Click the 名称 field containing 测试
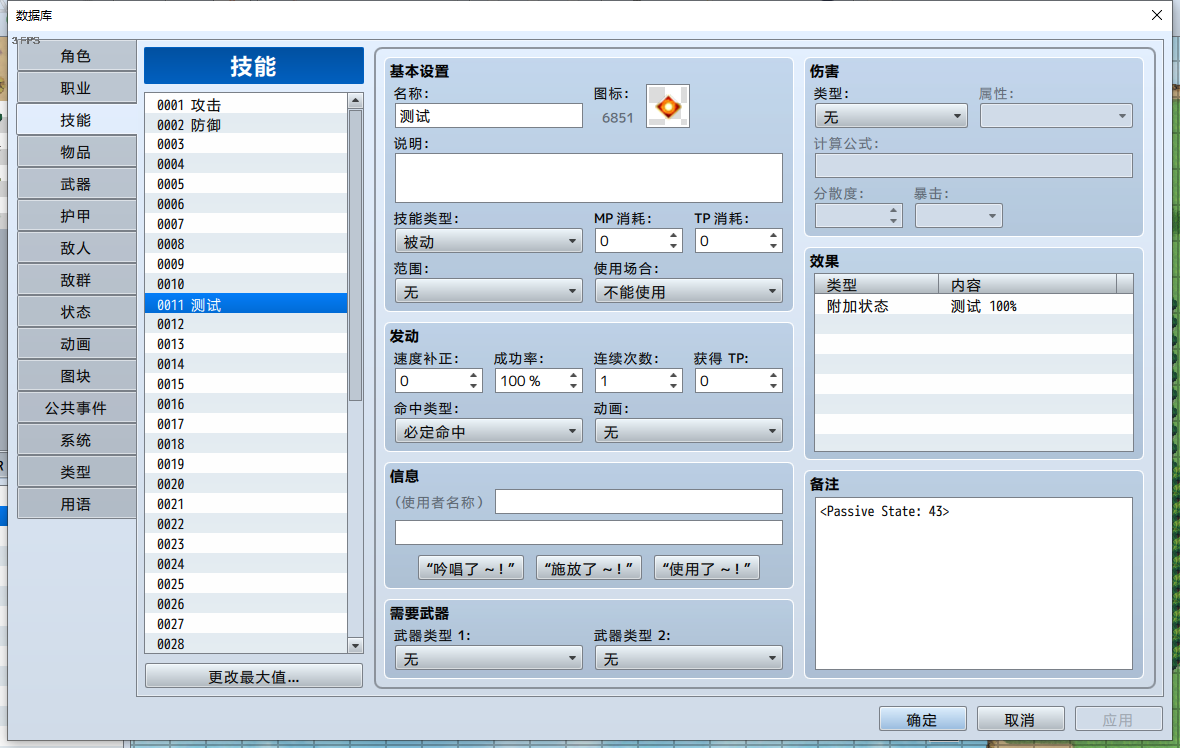This screenshot has height=748, width=1180. pyautogui.click(x=488, y=116)
